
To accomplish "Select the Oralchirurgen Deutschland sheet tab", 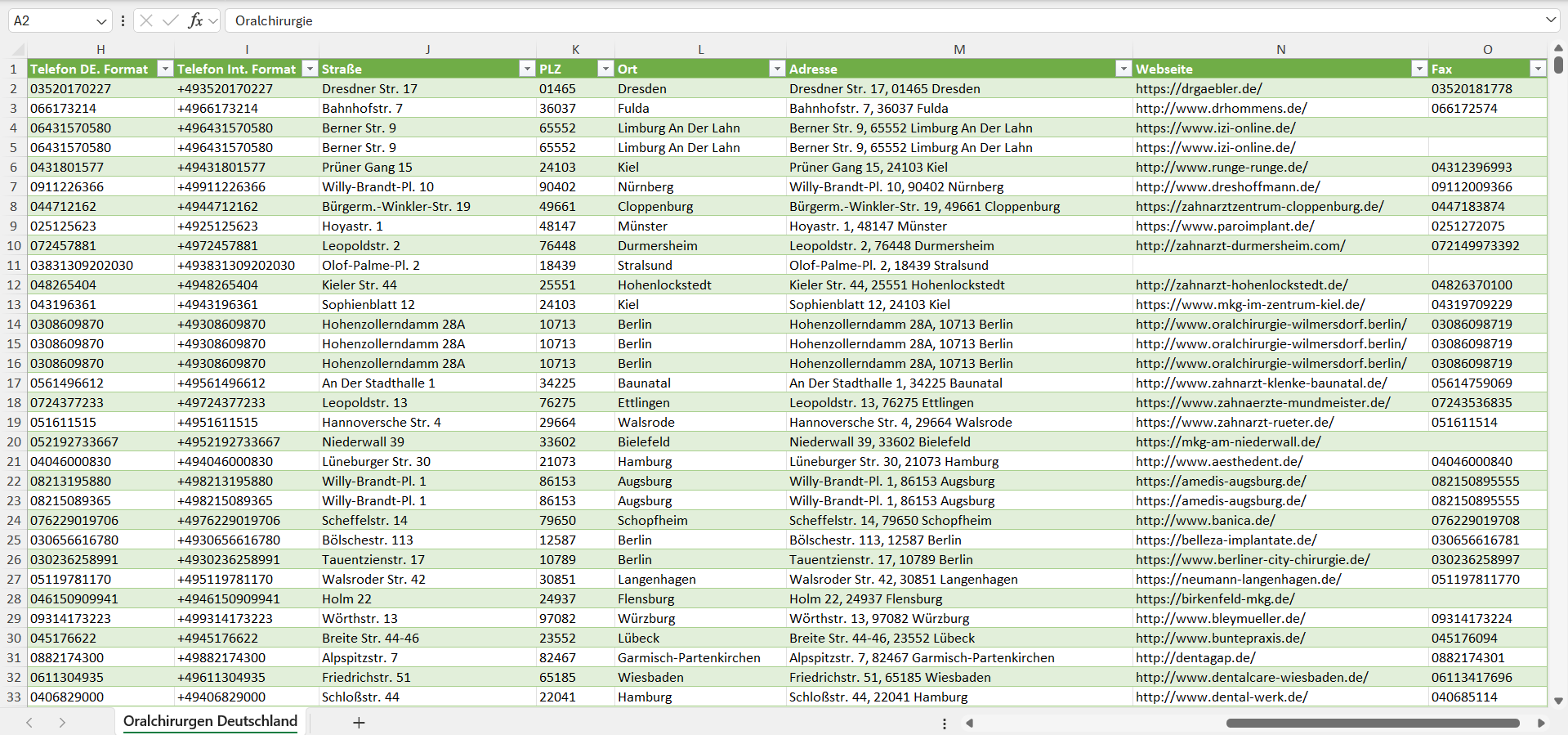I will click(x=210, y=721).
